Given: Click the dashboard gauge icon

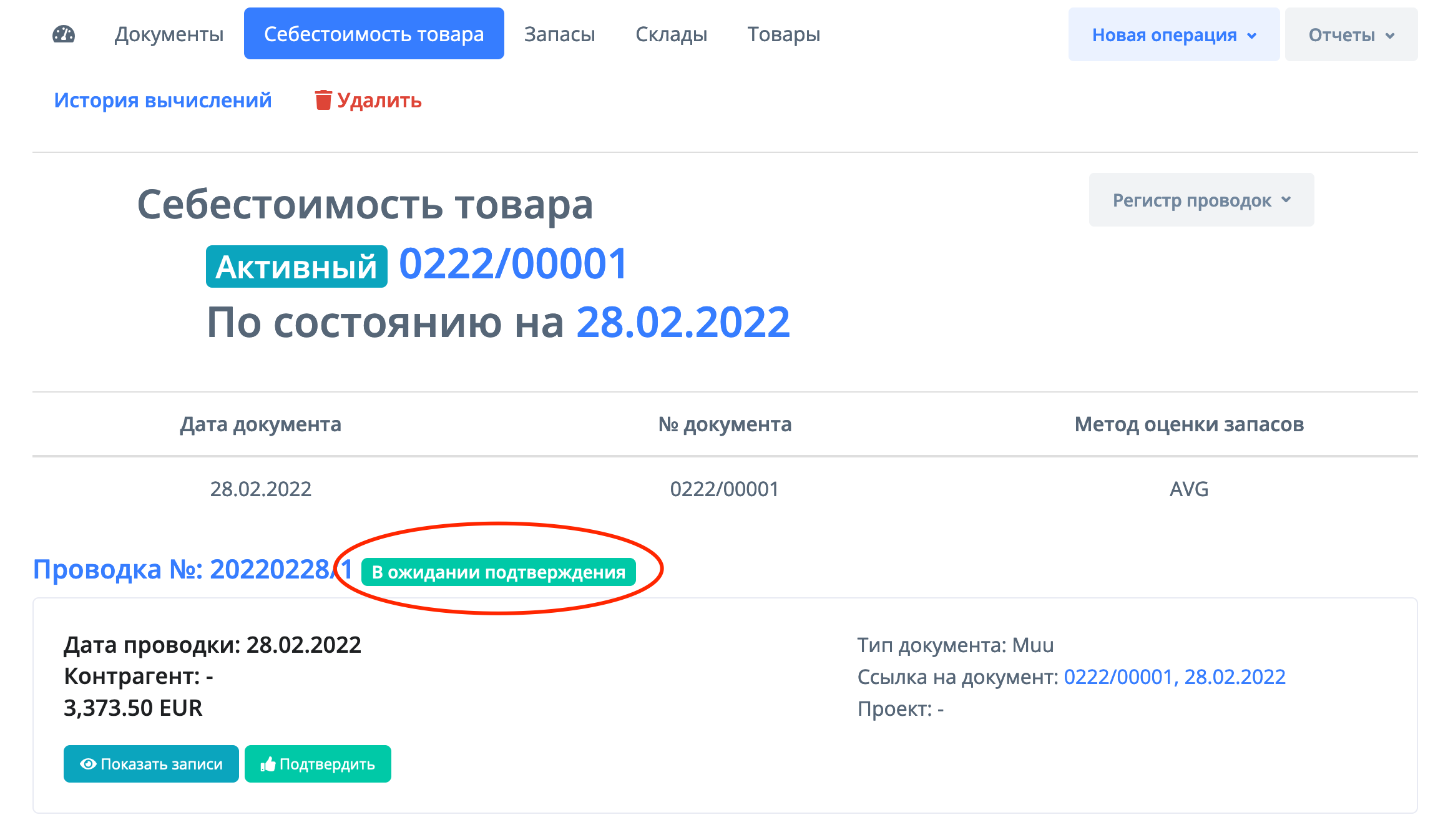Looking at the screenshot, I should coord(64,34).
